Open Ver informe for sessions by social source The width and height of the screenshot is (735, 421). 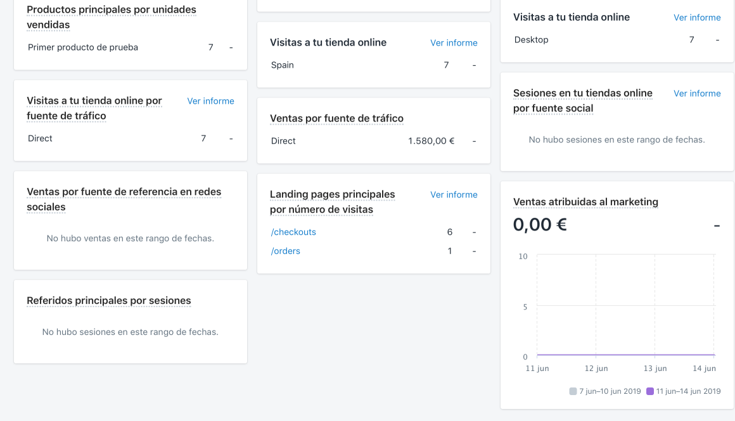coord(696,94)
